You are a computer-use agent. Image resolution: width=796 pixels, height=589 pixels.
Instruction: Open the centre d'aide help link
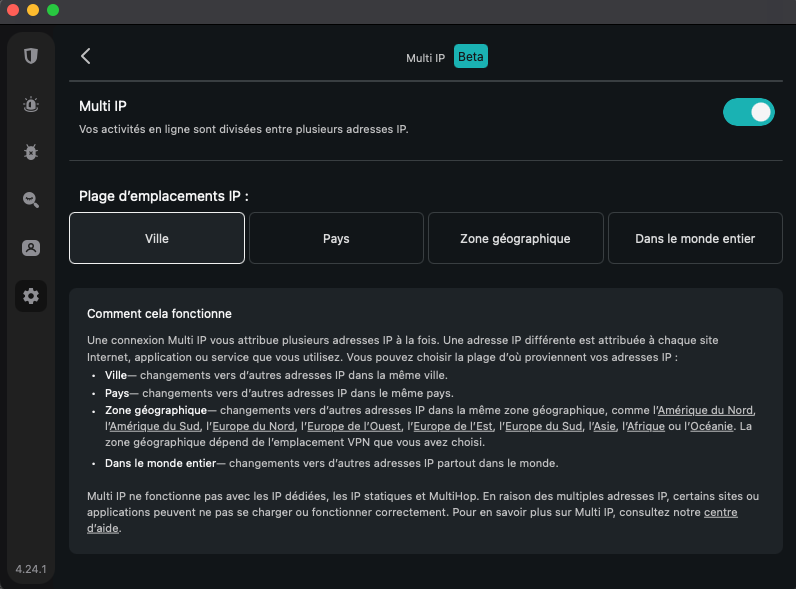[720, 512]
